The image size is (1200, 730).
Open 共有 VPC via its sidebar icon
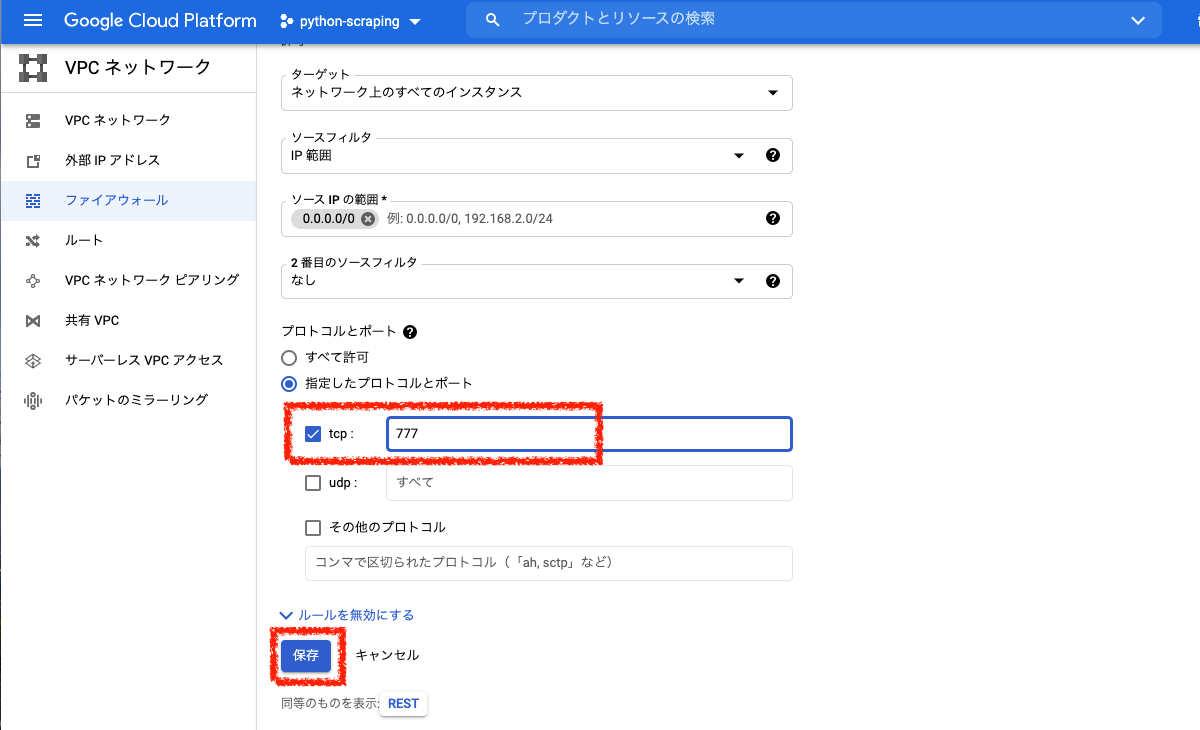[x=32, y=320]
